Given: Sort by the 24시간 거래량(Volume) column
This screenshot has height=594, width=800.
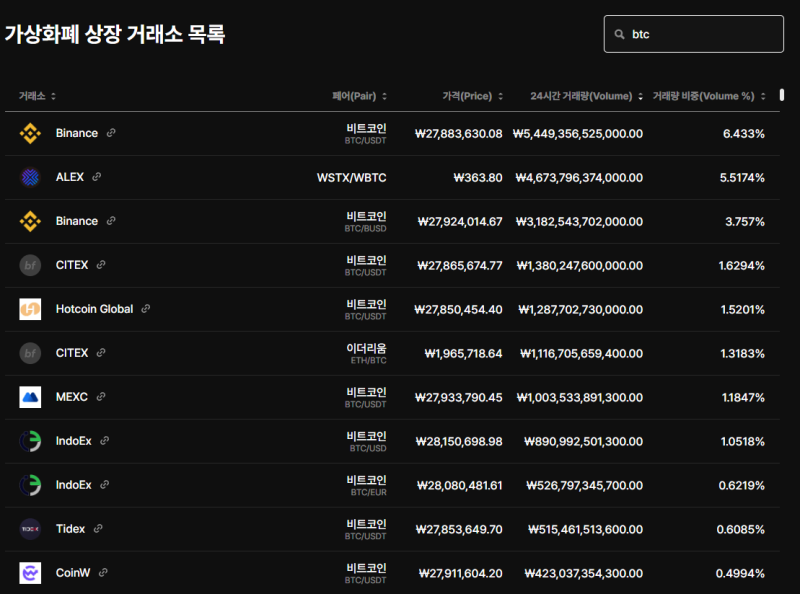Looking at the screenshot, I should (586, 96).
